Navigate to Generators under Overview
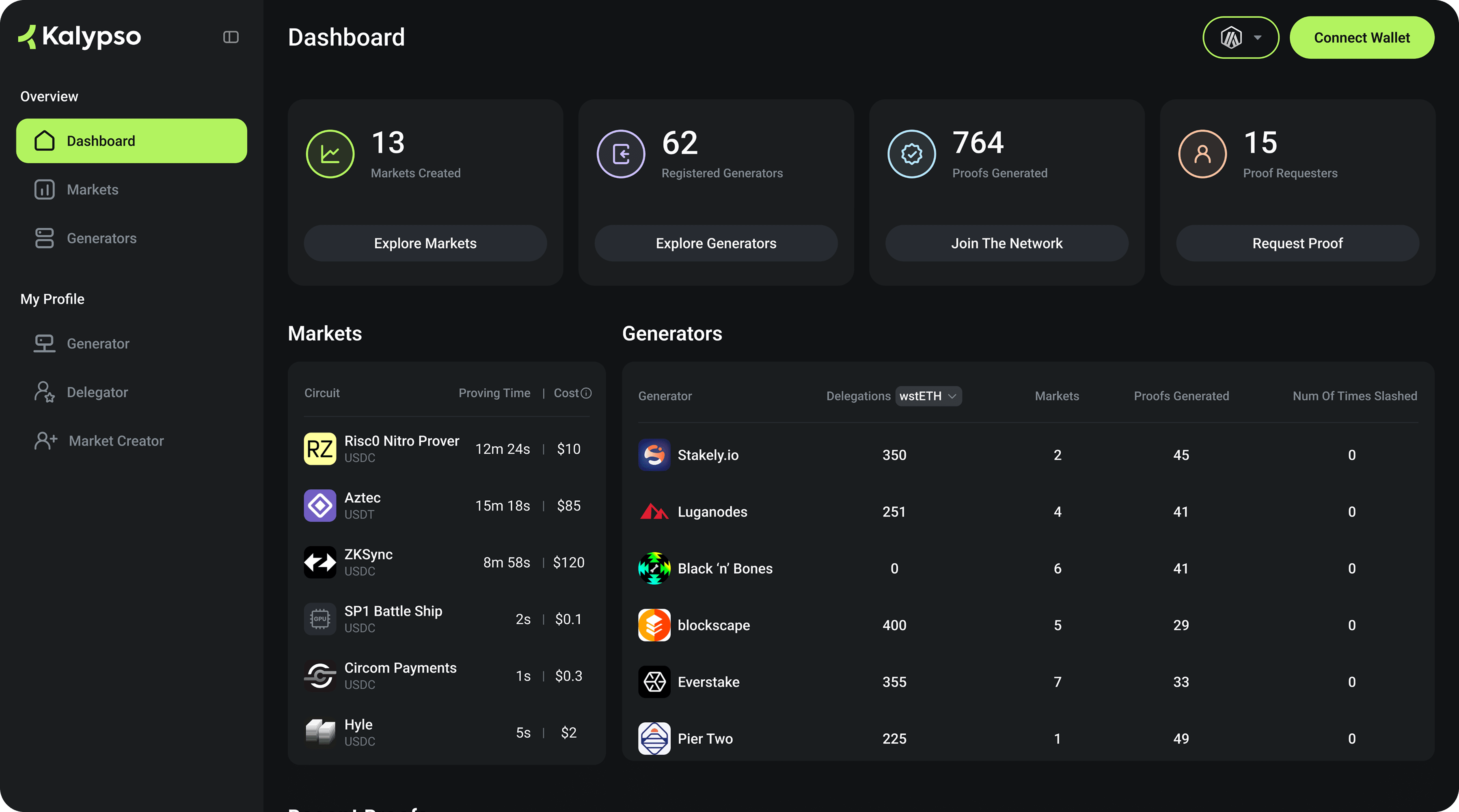This screenshot has width=1459, height=812. pyautogui.click(x=101, y=238)
